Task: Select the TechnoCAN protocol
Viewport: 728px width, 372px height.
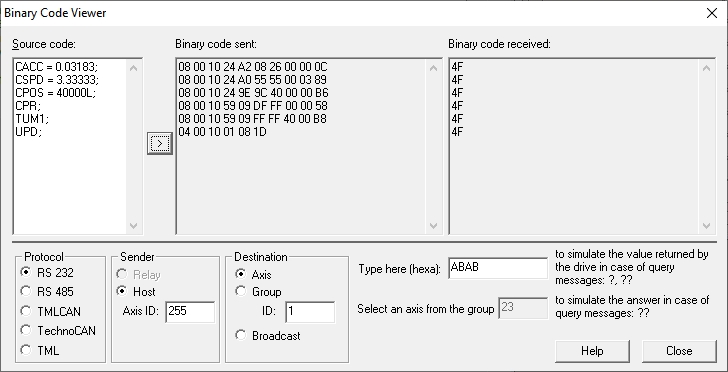Action: pyautogui.click(x=58, y=331)
